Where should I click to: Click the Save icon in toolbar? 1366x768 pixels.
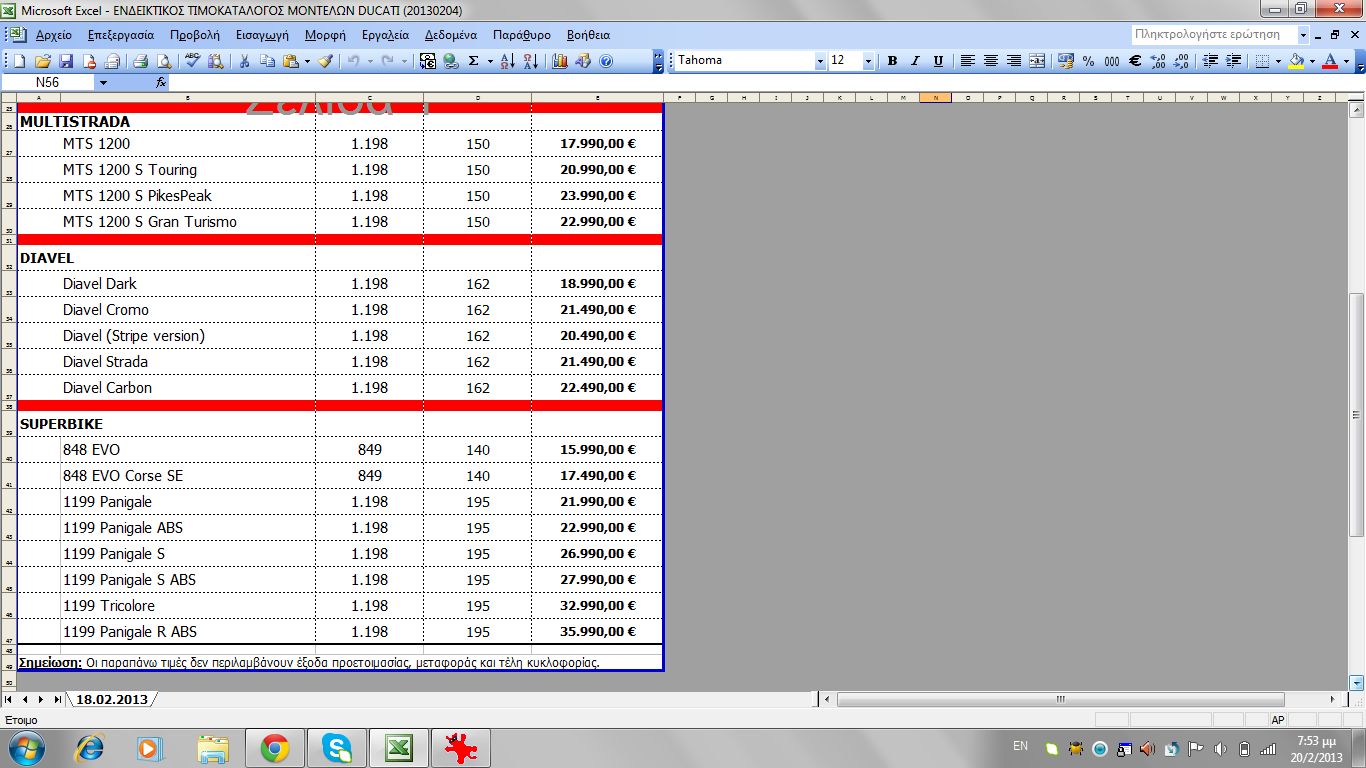[66, 61]
